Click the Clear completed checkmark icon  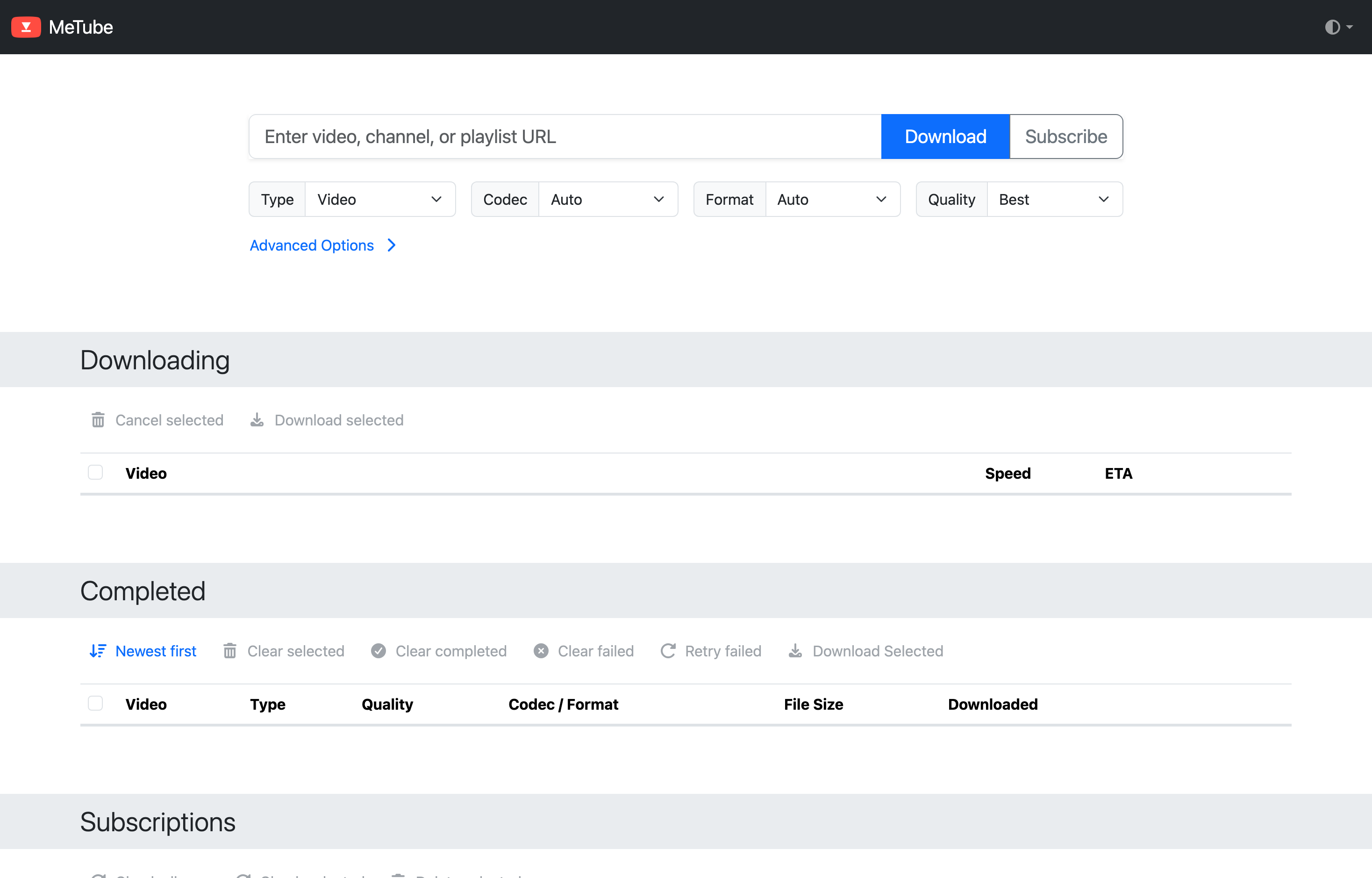pos(379,651)
